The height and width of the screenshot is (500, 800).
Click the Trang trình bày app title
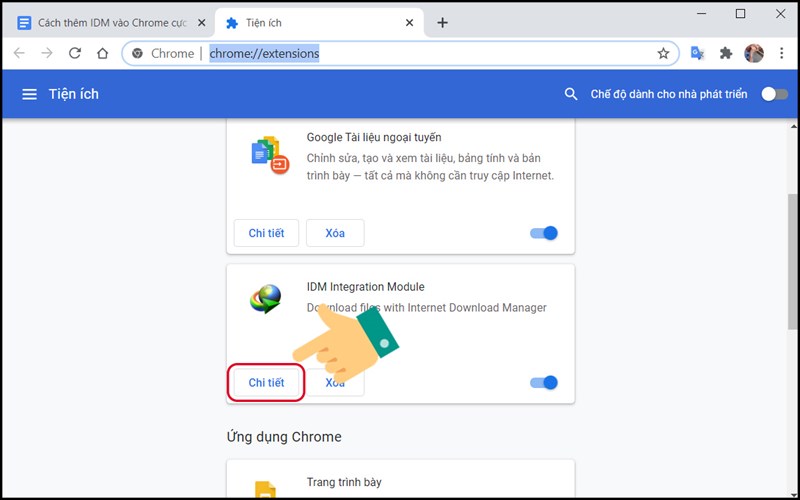(344, 482)
